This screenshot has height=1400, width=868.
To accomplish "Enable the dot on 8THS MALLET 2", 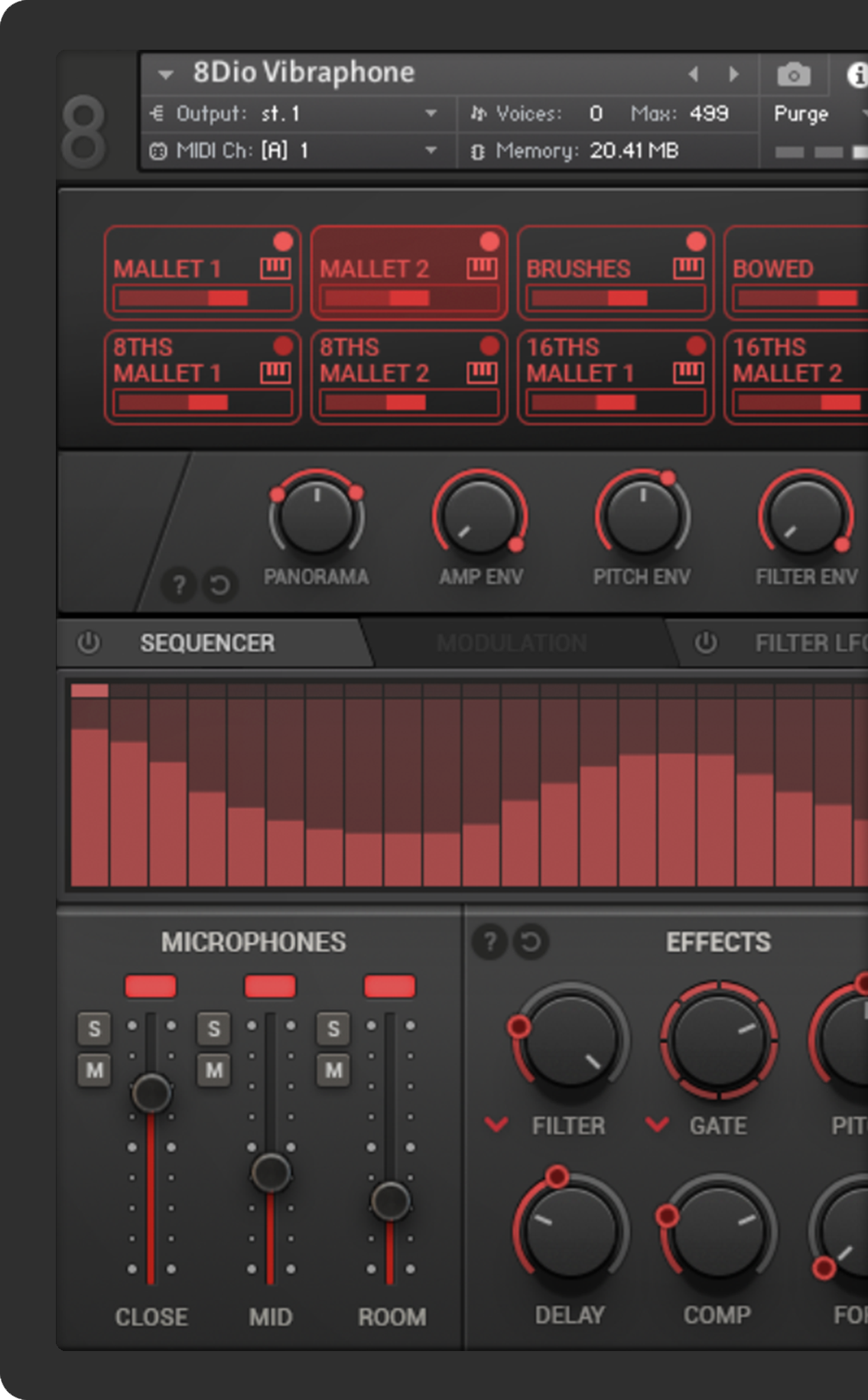I will [x=489, y=346].
